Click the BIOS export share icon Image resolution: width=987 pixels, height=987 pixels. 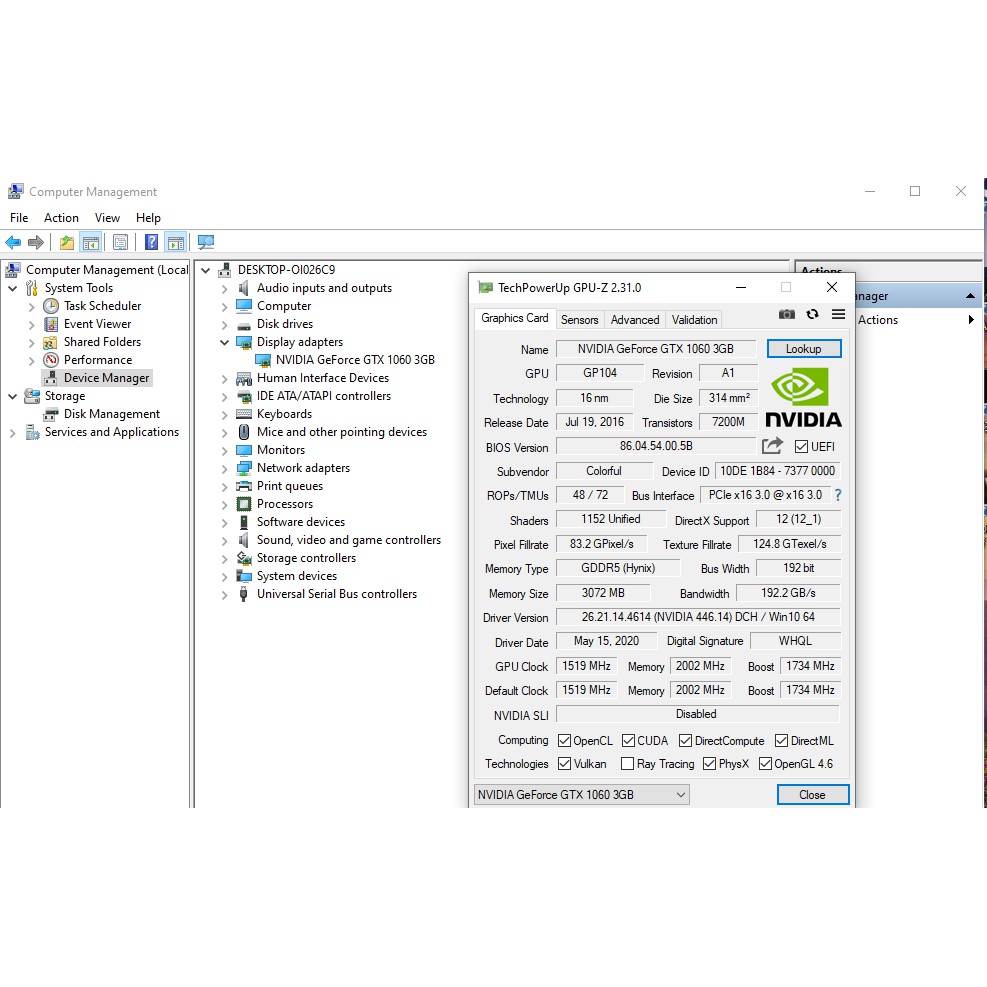click(x=772, y=446)
